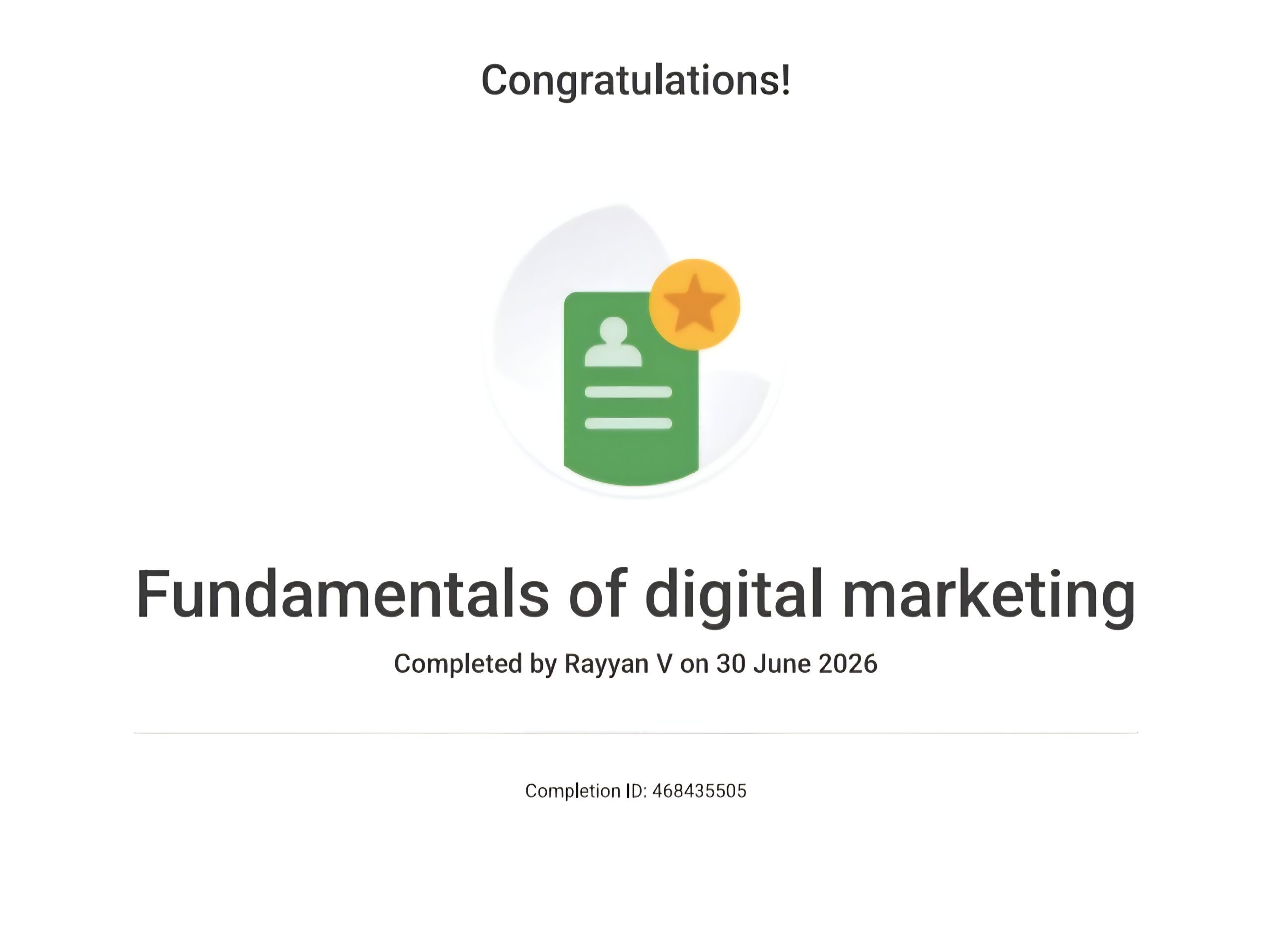Select the word Fundamentals in the title
This screenshot has width=1270, height=952.
click(x=343, y=594)
